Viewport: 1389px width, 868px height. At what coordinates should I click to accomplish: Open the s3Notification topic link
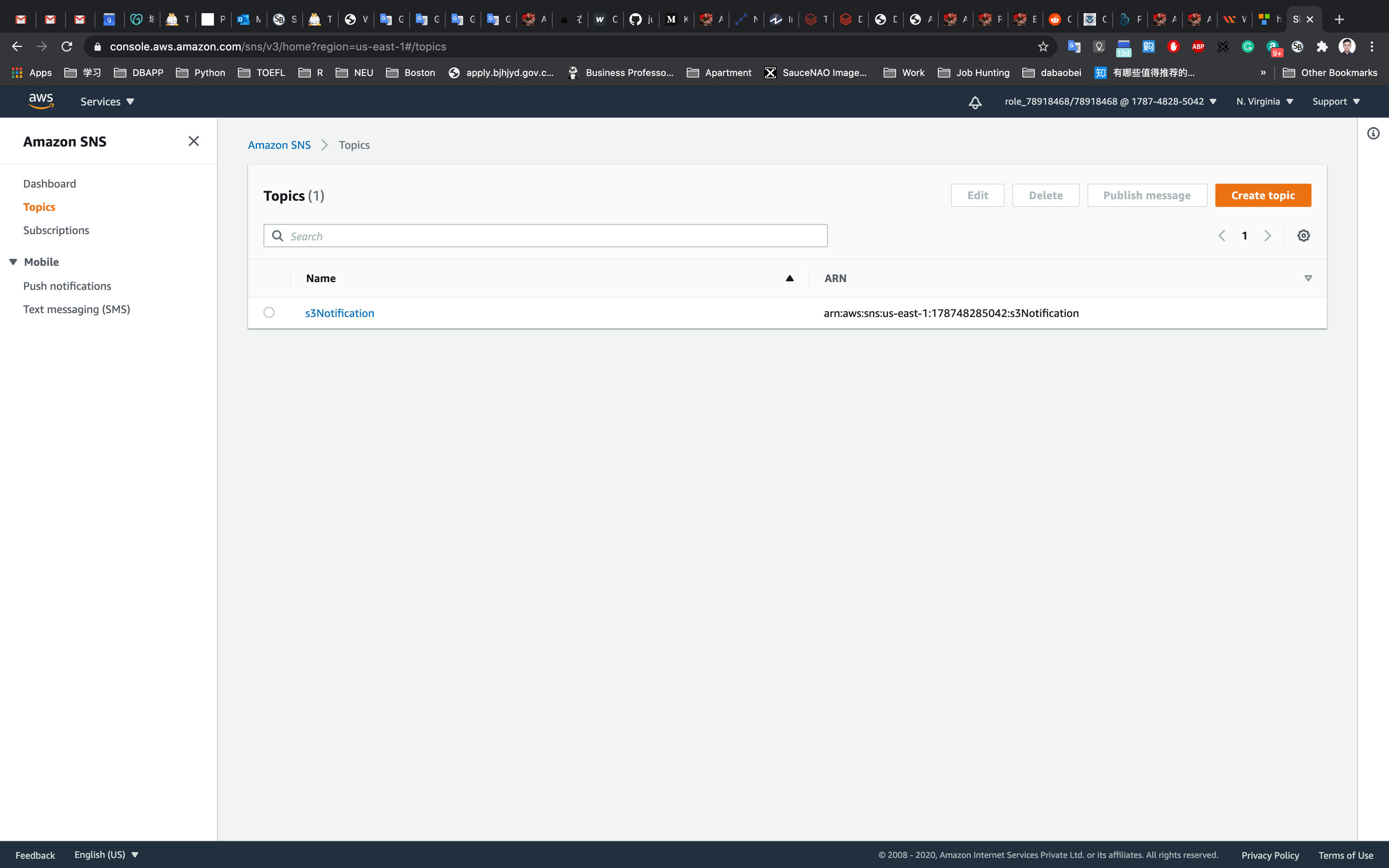(x=339, y=313)
